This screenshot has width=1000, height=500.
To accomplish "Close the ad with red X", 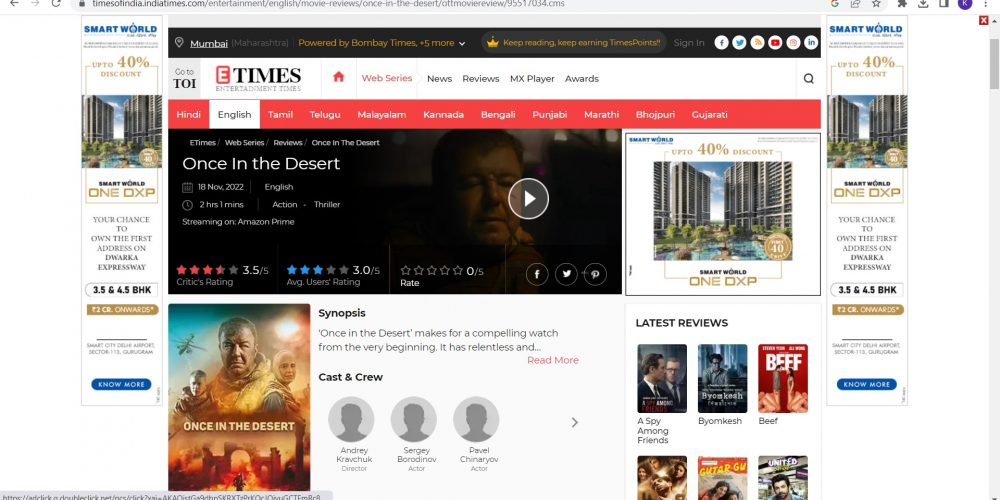I will 983,20.
